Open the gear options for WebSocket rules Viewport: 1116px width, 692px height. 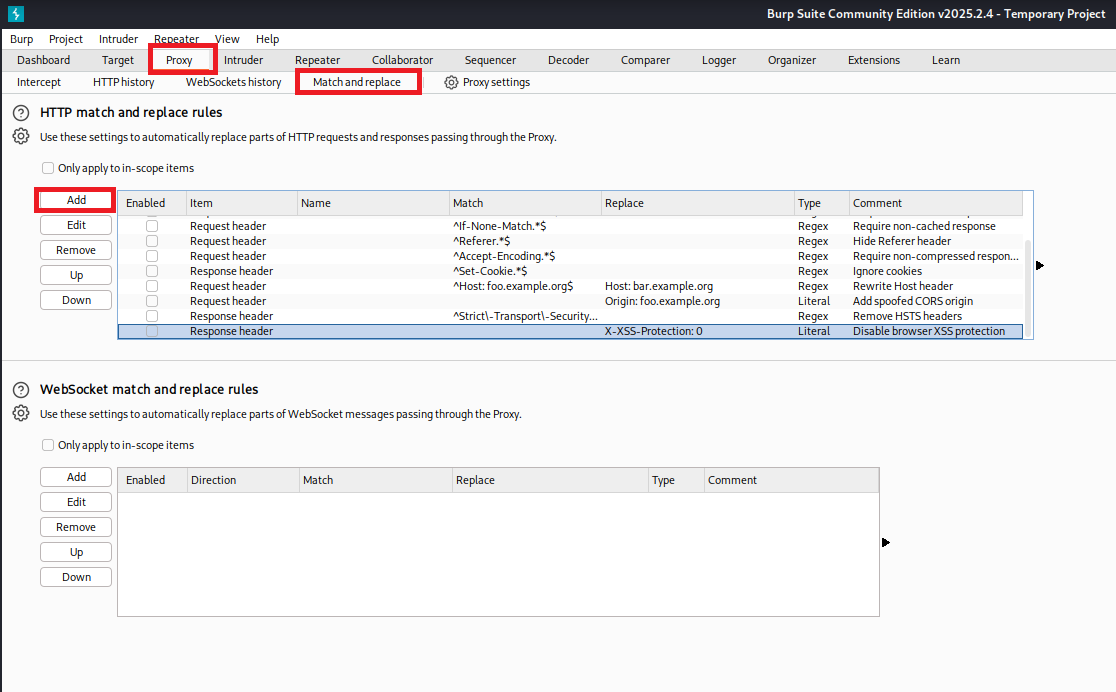21,414
